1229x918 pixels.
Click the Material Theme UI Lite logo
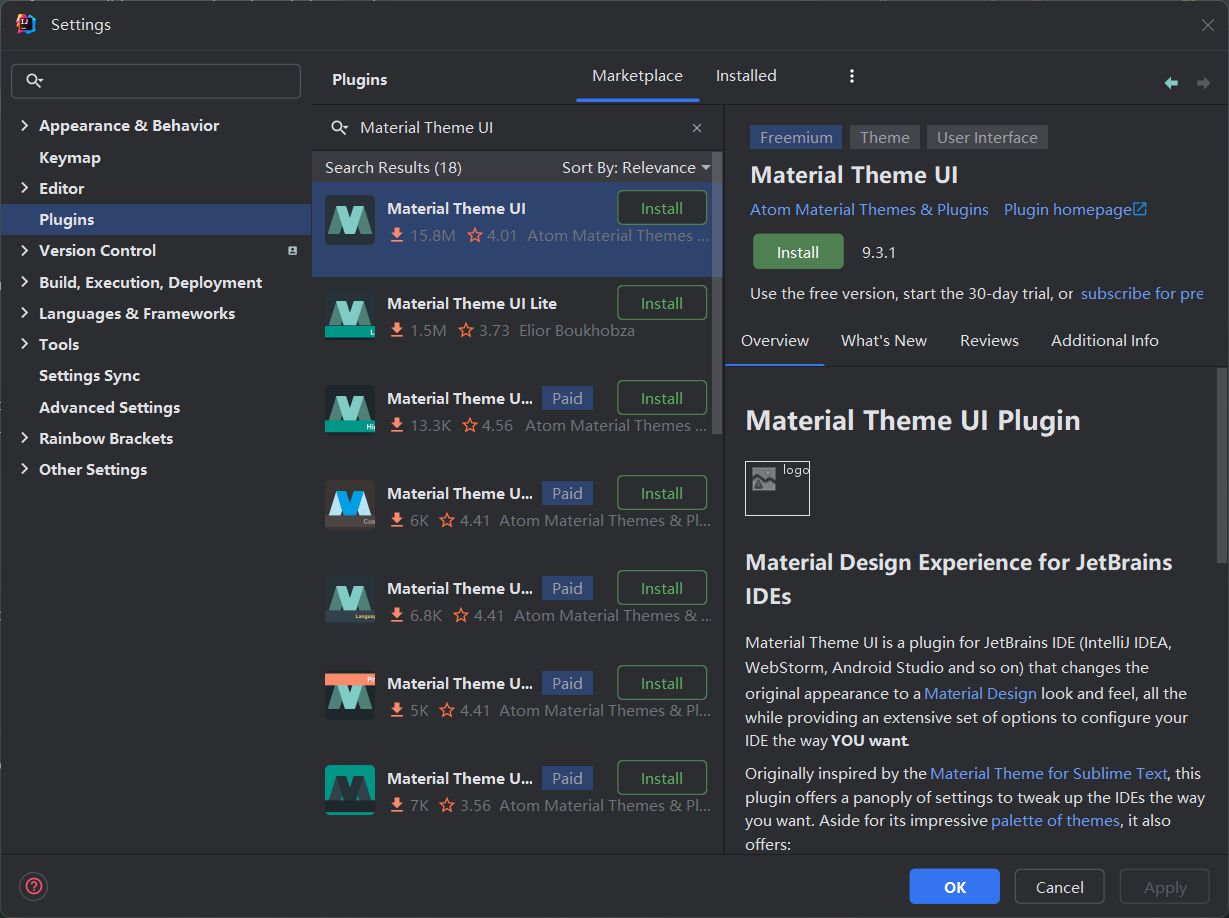(350, 315)
